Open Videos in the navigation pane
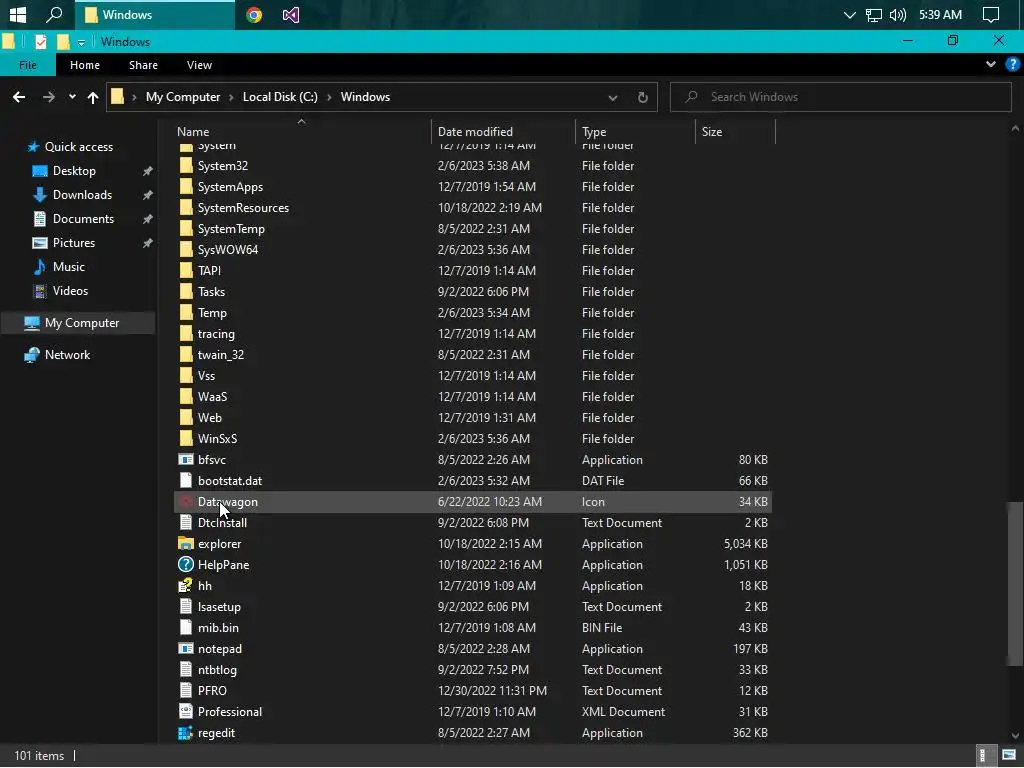 pyautogui.click(x=70, y=291)
